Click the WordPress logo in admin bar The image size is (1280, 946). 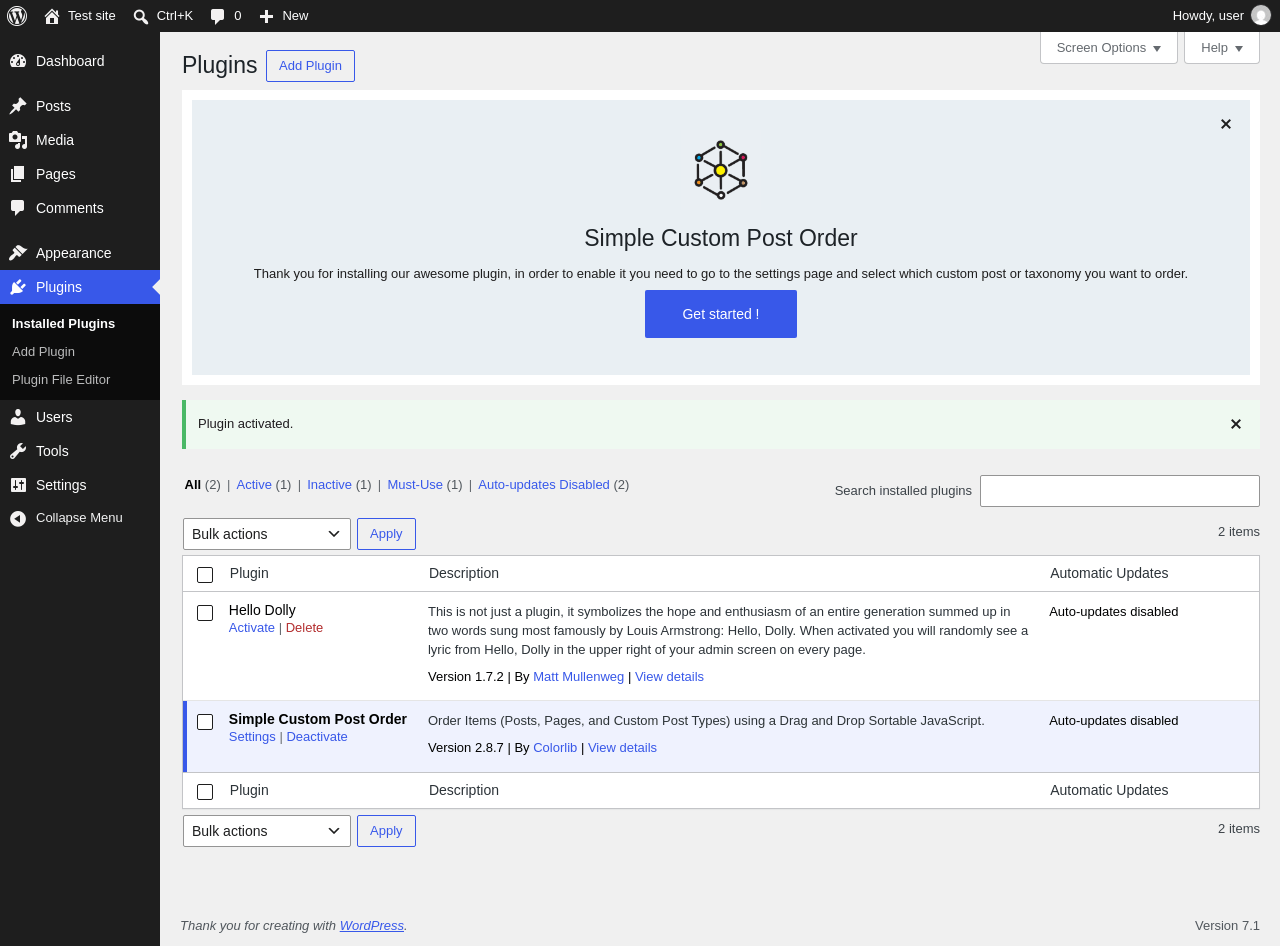(x=17, y=16)
